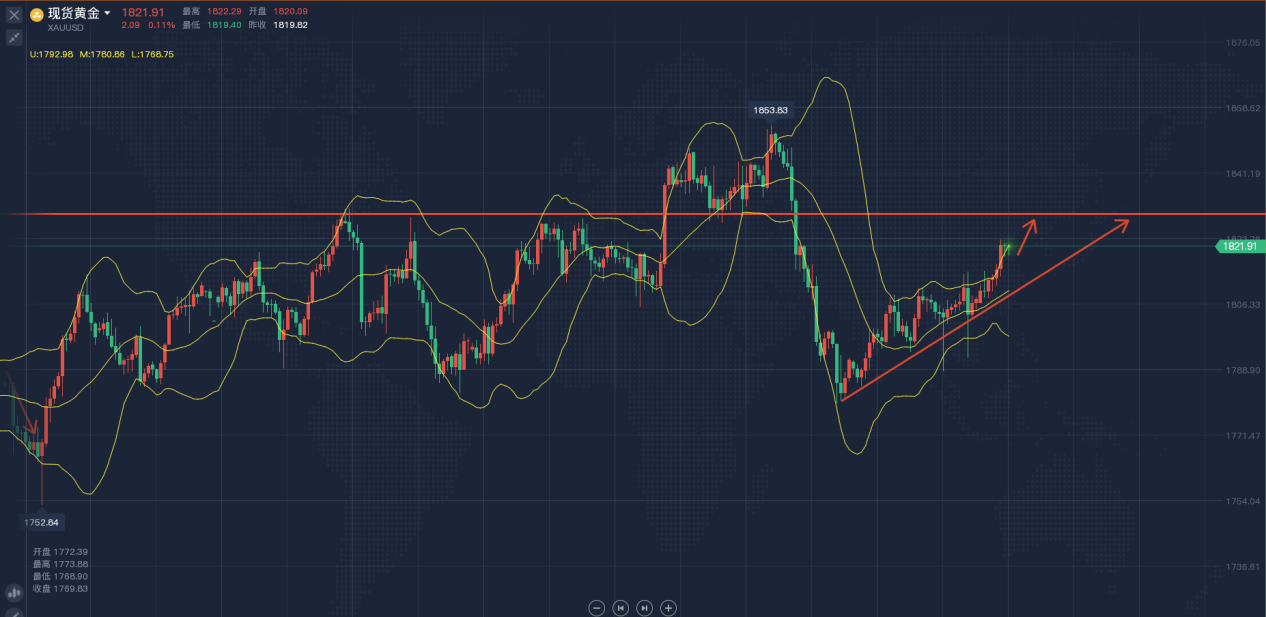Close the chart with the X icon

14,15
